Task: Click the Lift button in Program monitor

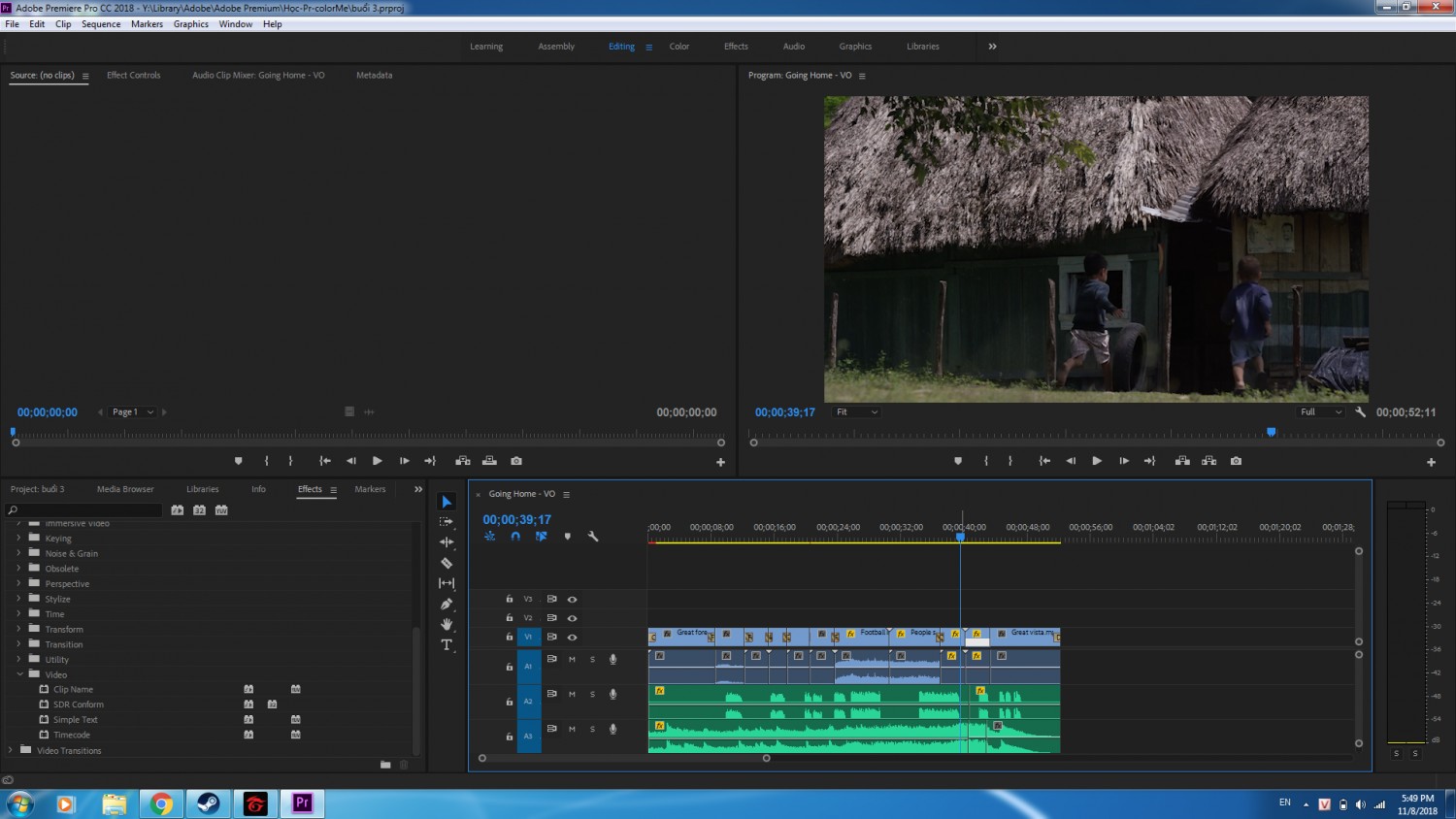Action: (1182, 461)
